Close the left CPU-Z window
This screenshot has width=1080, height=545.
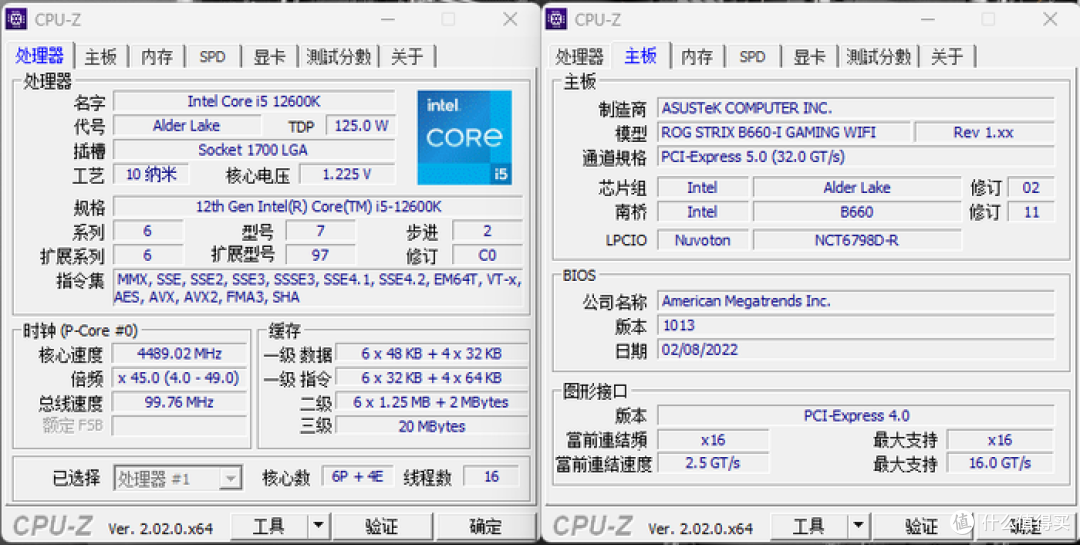tap(510, 19)
